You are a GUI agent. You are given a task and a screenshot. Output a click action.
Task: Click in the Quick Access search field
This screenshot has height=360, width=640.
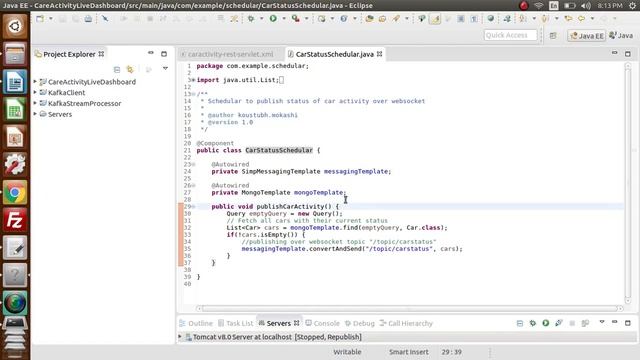(x=510, y=36)
